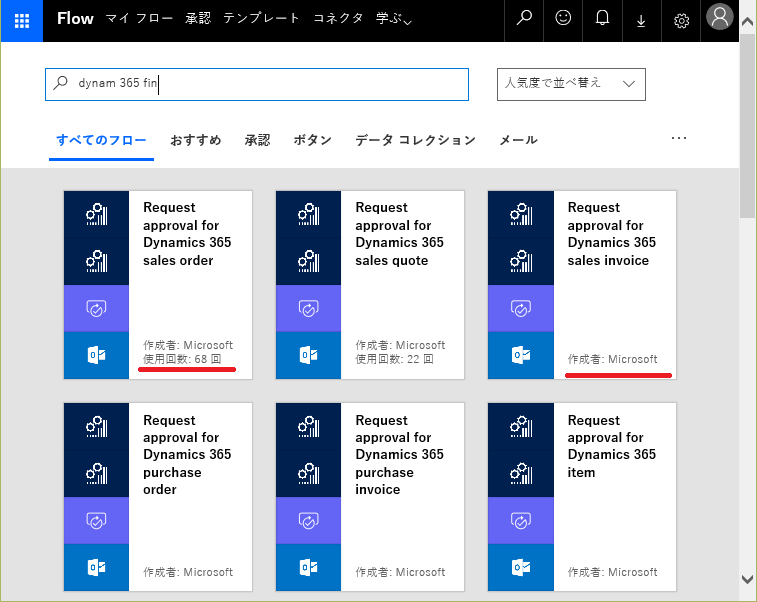Click the Outlook icon on sales invoice card
Image resolution: width=757 pixels, height=602 pixels.
click(x=521, y=355)
